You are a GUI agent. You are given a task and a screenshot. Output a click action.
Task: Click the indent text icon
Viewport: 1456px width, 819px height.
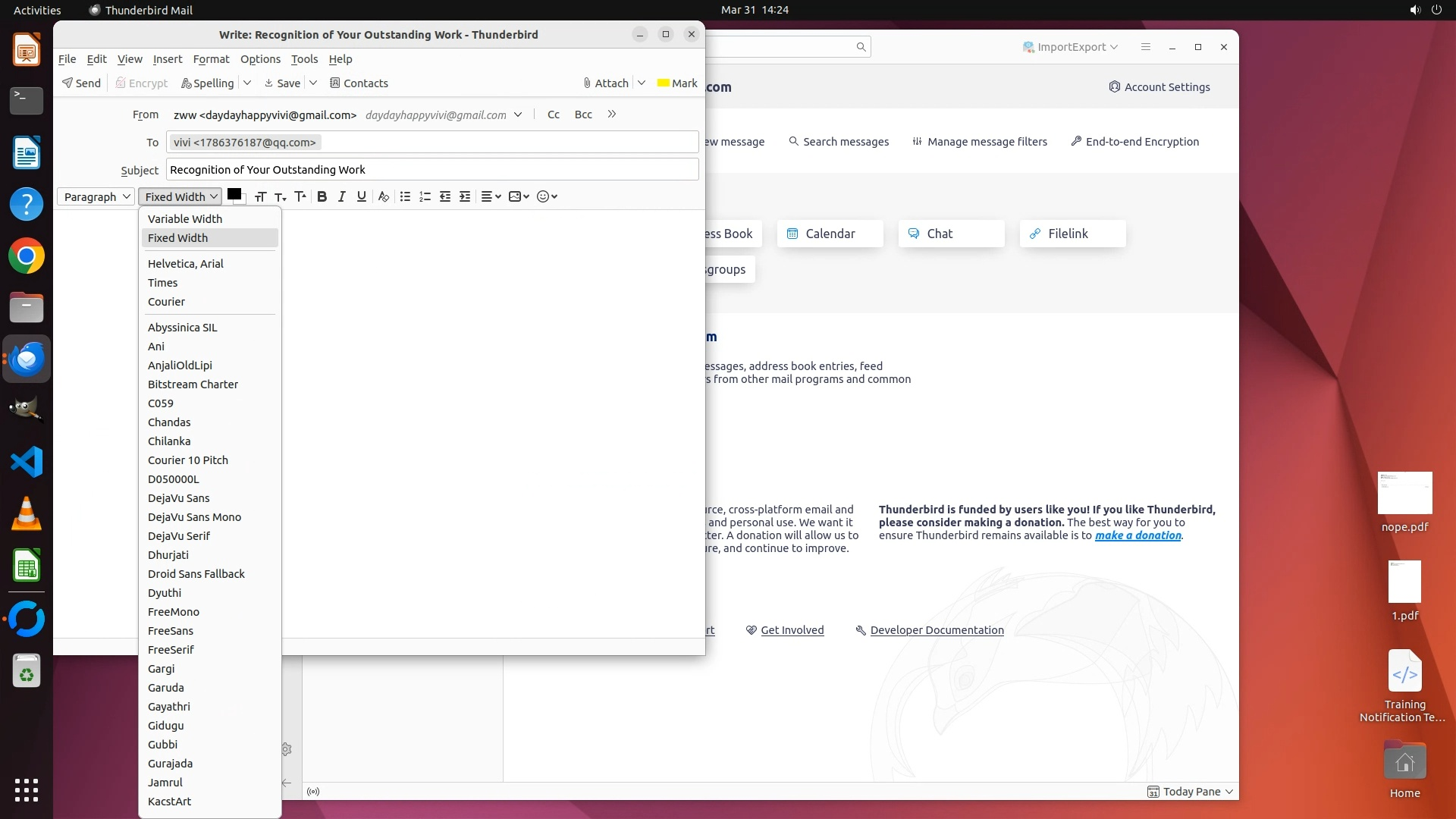tap(465, 196)
